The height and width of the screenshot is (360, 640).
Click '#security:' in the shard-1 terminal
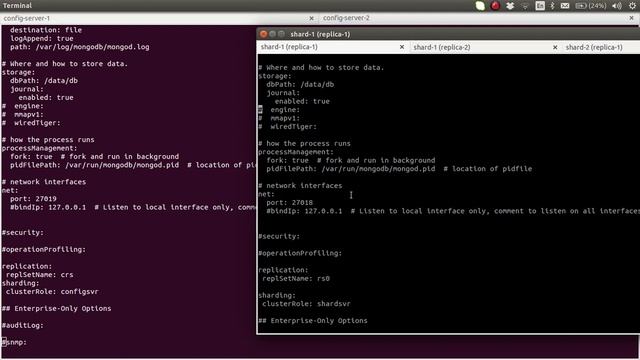[x=279, y=236]
